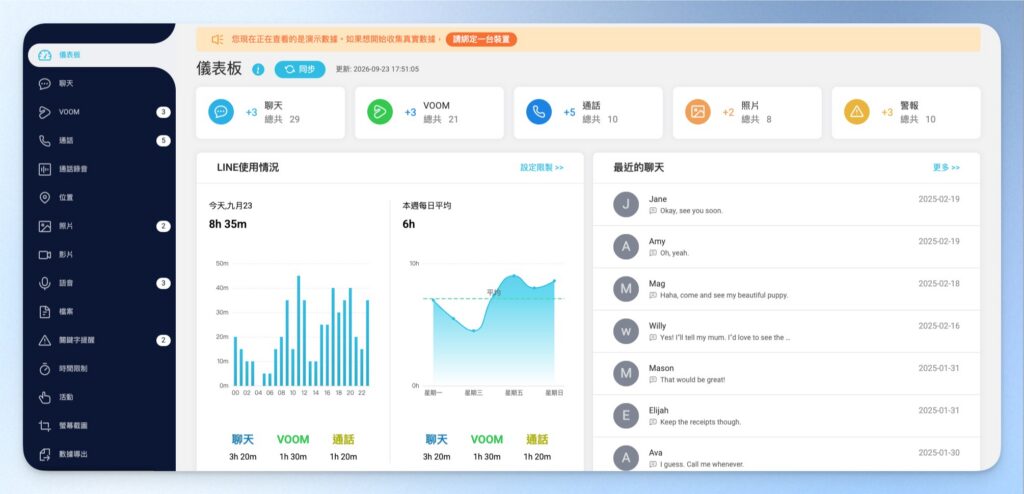The height and width of the screenshot is (494, 1024).
Task: Open 檔案 files in the sidebar
Action: point(99,312)
